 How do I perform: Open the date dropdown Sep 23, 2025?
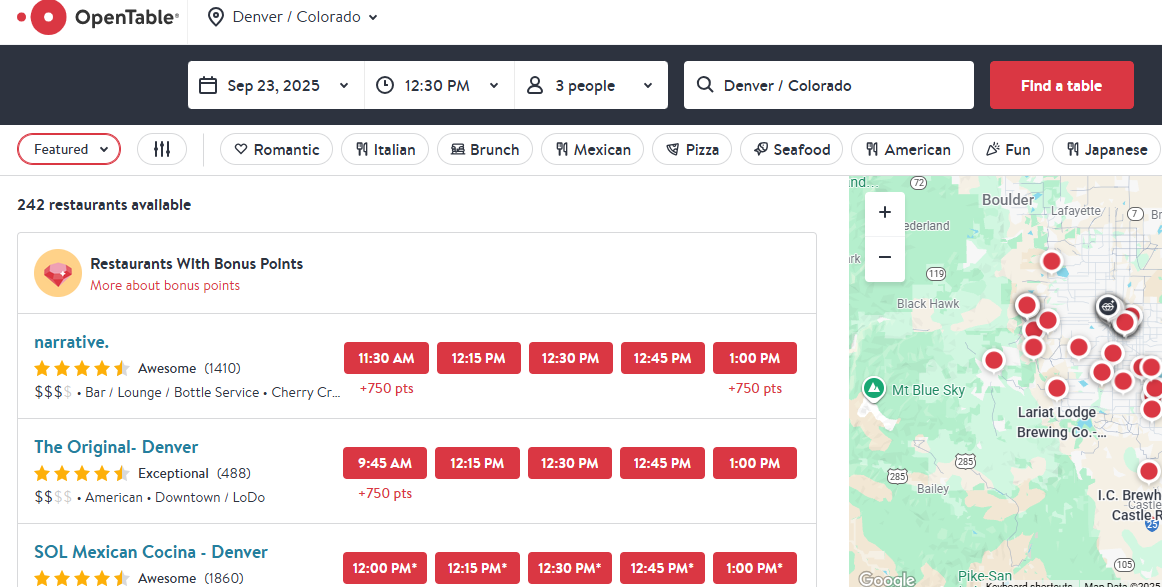point(276,85)
